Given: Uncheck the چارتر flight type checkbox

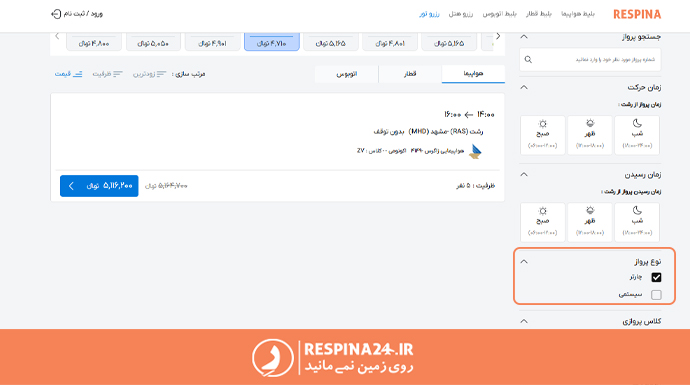Looking at the screenshot, I should tap(656, 277).
